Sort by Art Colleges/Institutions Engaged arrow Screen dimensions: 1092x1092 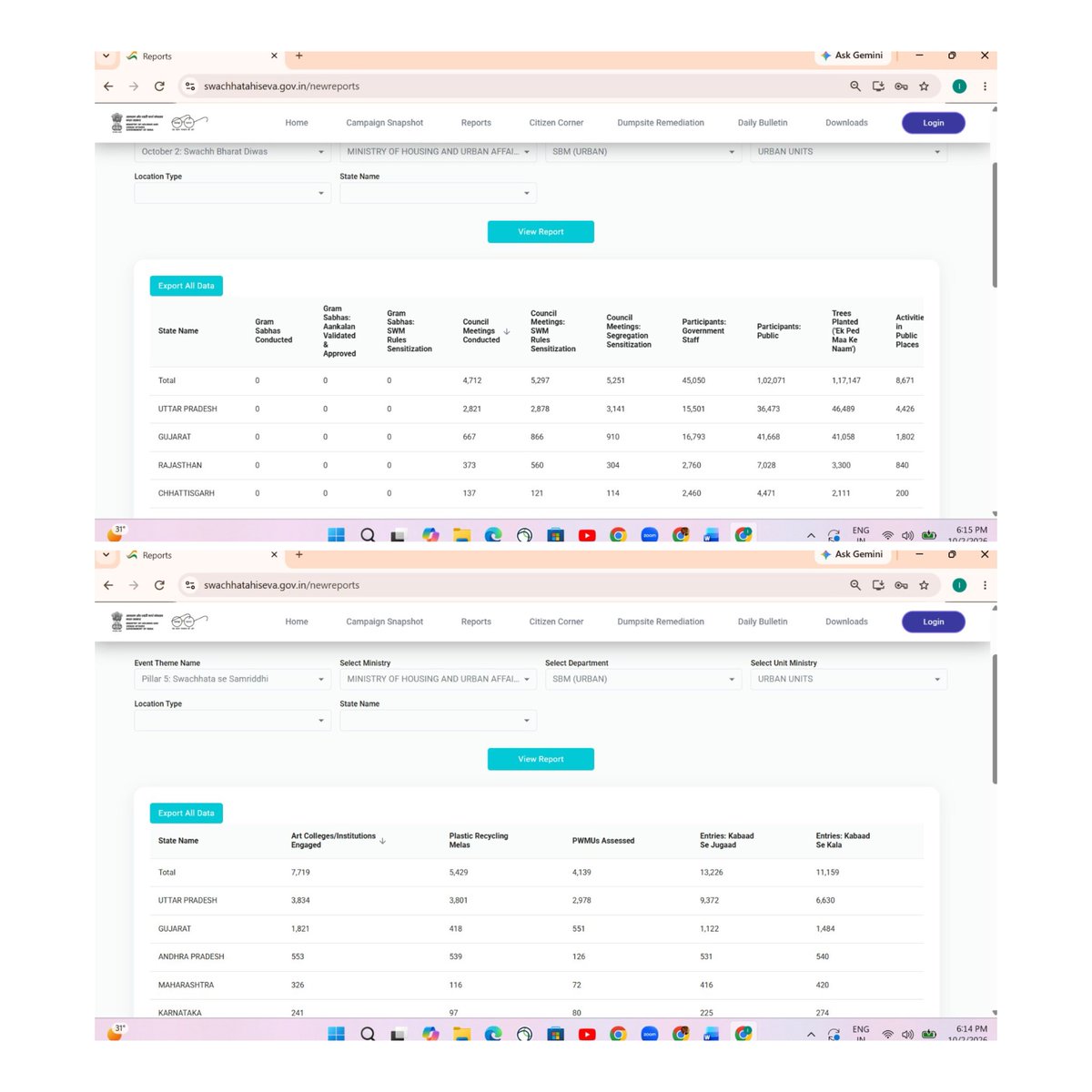[382, 841]
